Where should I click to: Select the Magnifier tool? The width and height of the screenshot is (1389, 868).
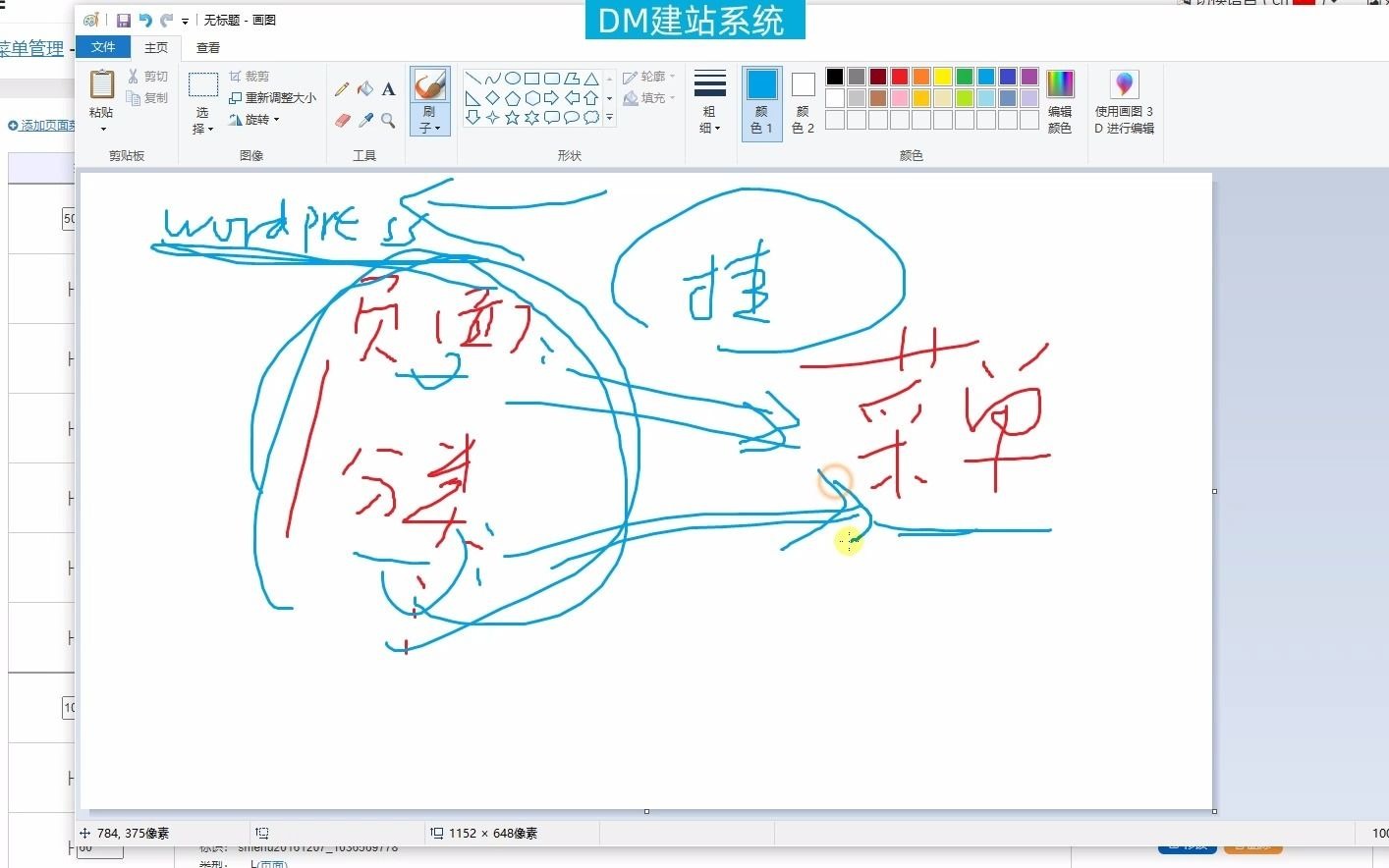click(389, 120)
